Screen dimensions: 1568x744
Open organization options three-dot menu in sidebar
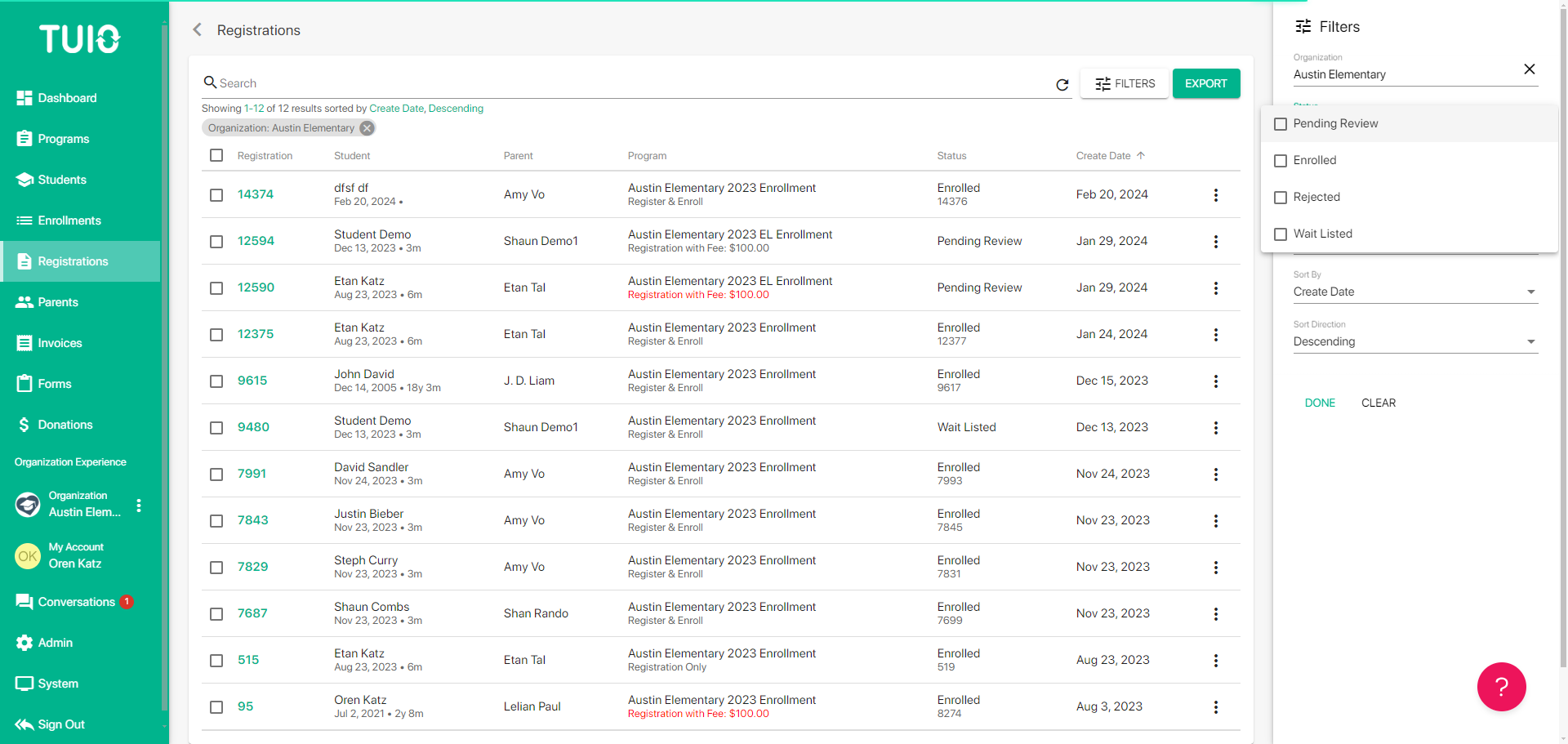point(139,506)
